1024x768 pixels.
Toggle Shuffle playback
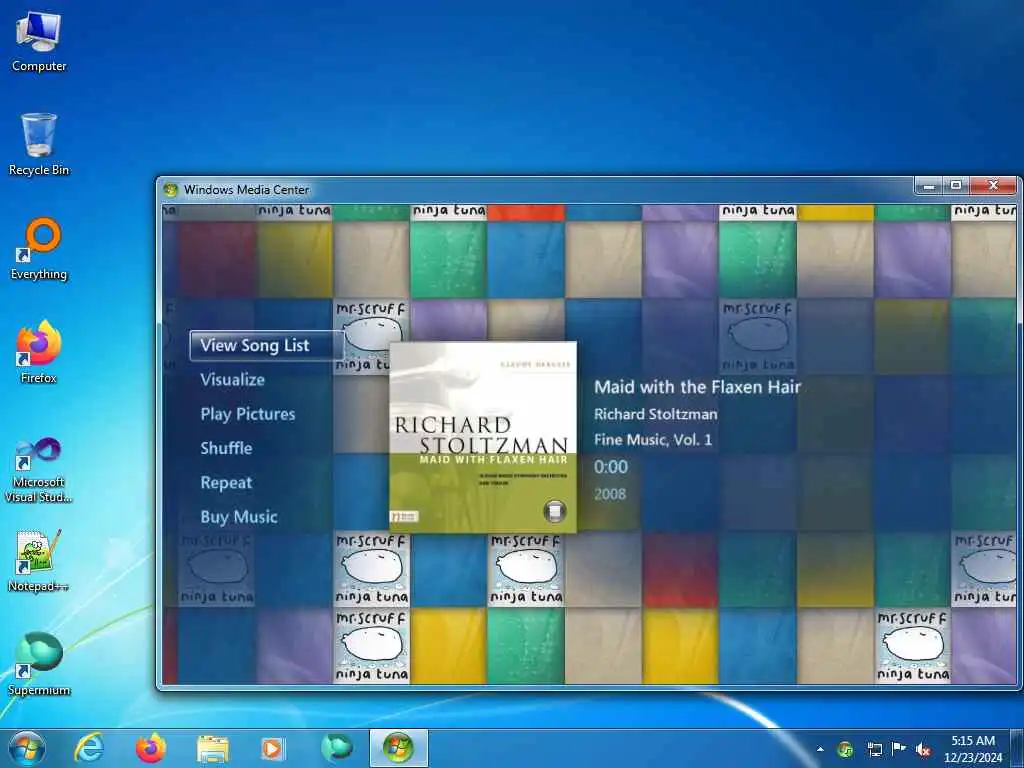tap(226, 448)
